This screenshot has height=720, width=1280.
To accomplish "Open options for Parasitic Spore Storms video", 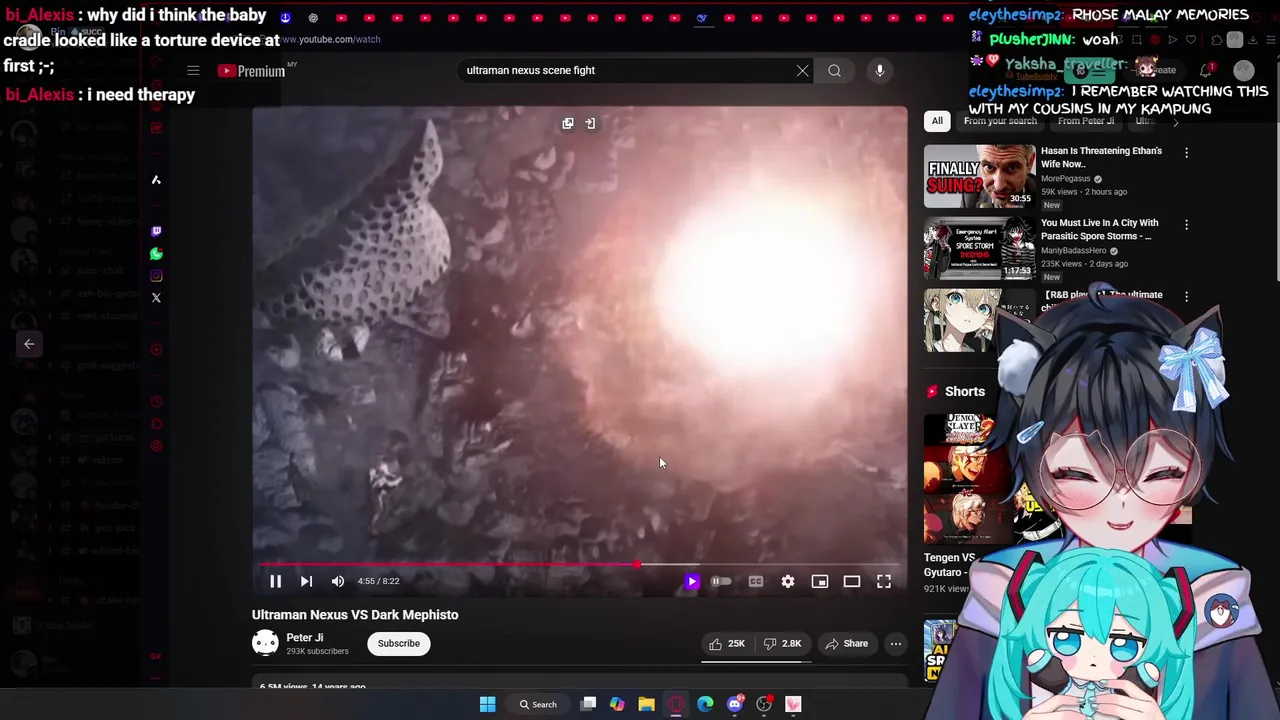I will pyautogui.click(x=1186, y=225).
